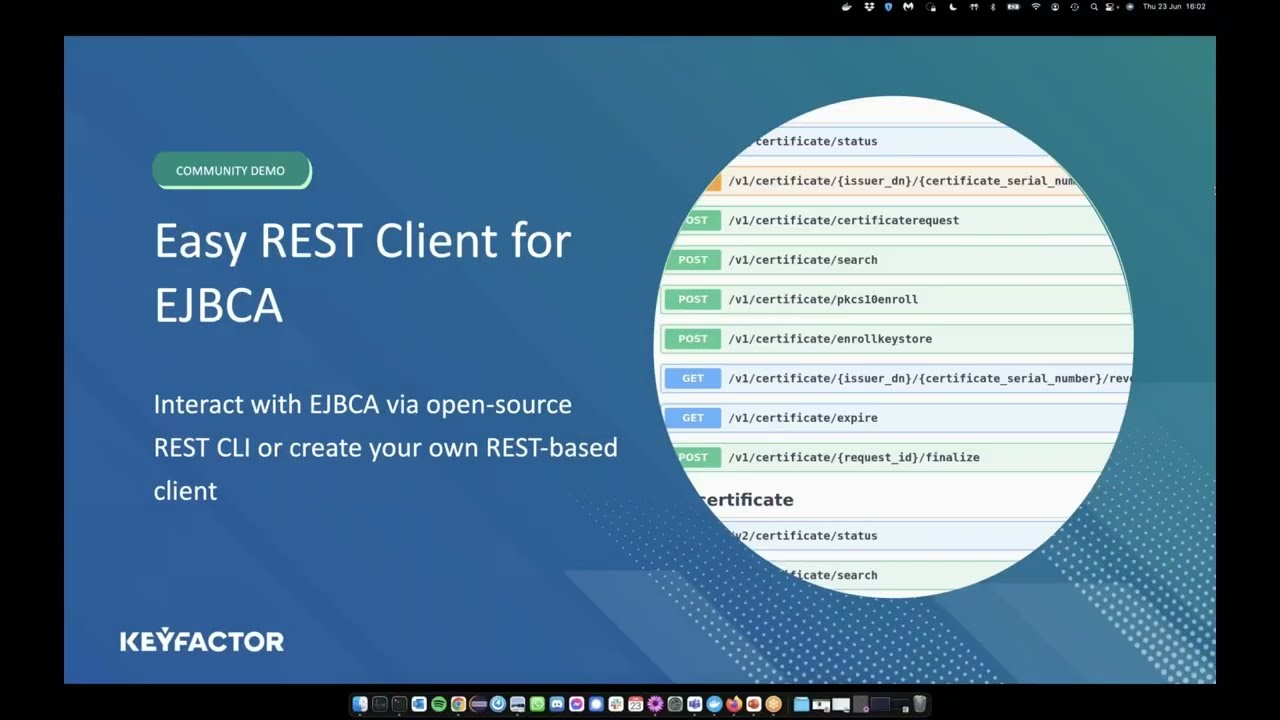Viewport: 1280px width, 720px height.
Task: Click POST /v1/certificate/pkcs10enroll endpoint
Action: [896, 299]
